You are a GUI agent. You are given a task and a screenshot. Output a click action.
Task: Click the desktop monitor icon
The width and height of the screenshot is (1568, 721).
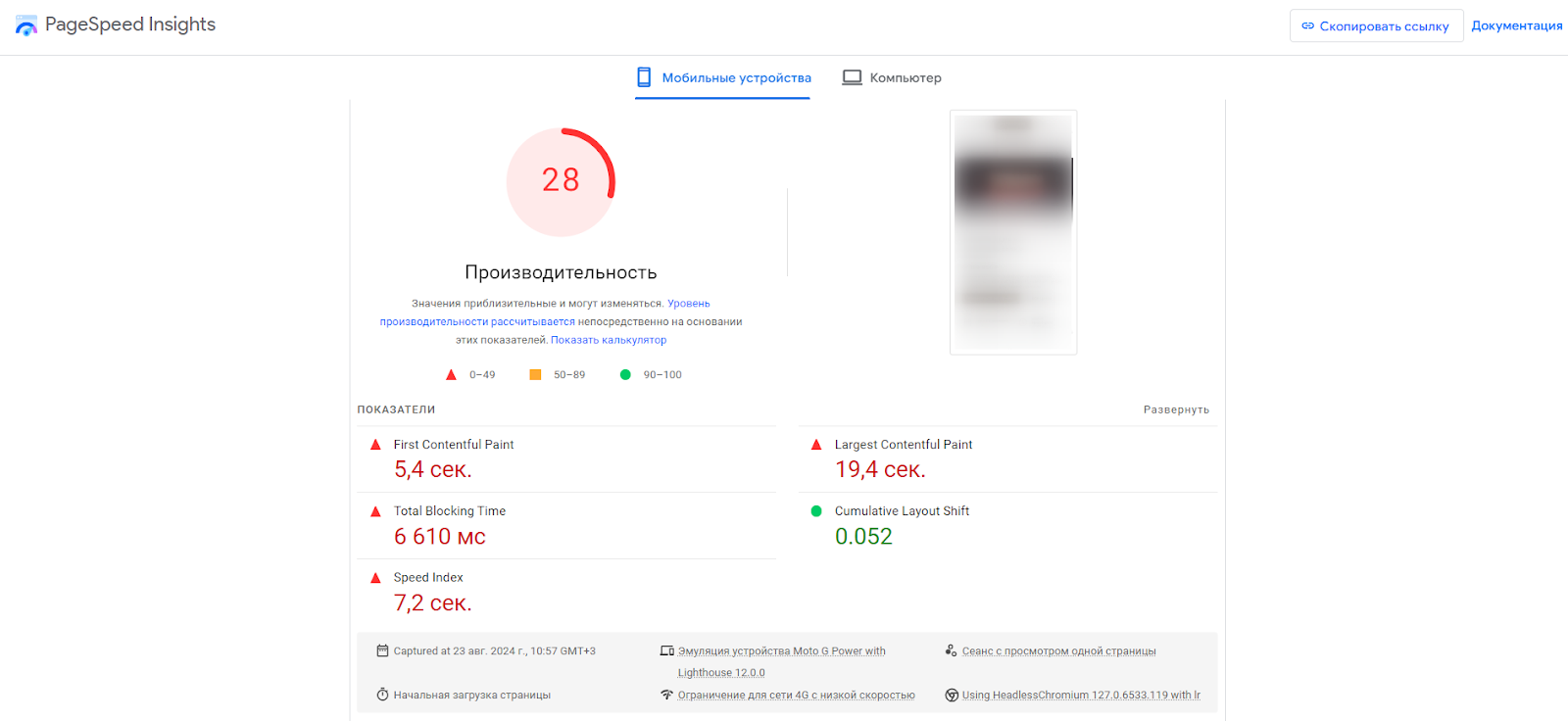coord(853,77)
